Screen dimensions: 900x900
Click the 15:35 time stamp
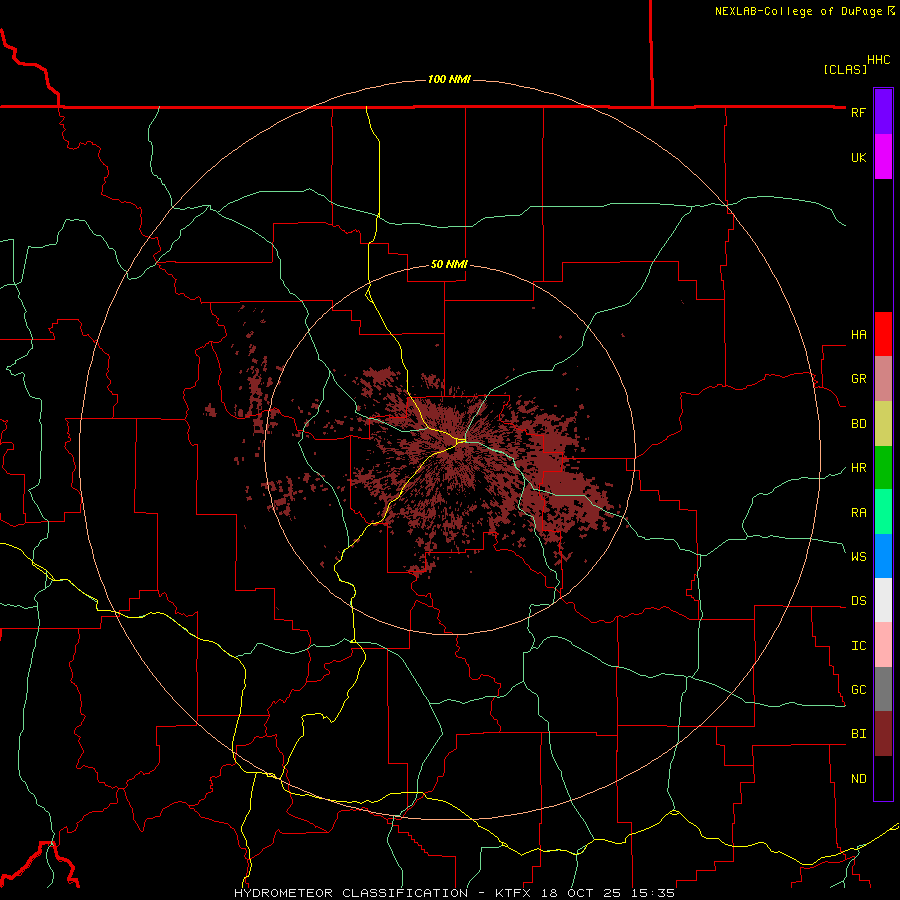pyautogui.click(x=654, y=893)
